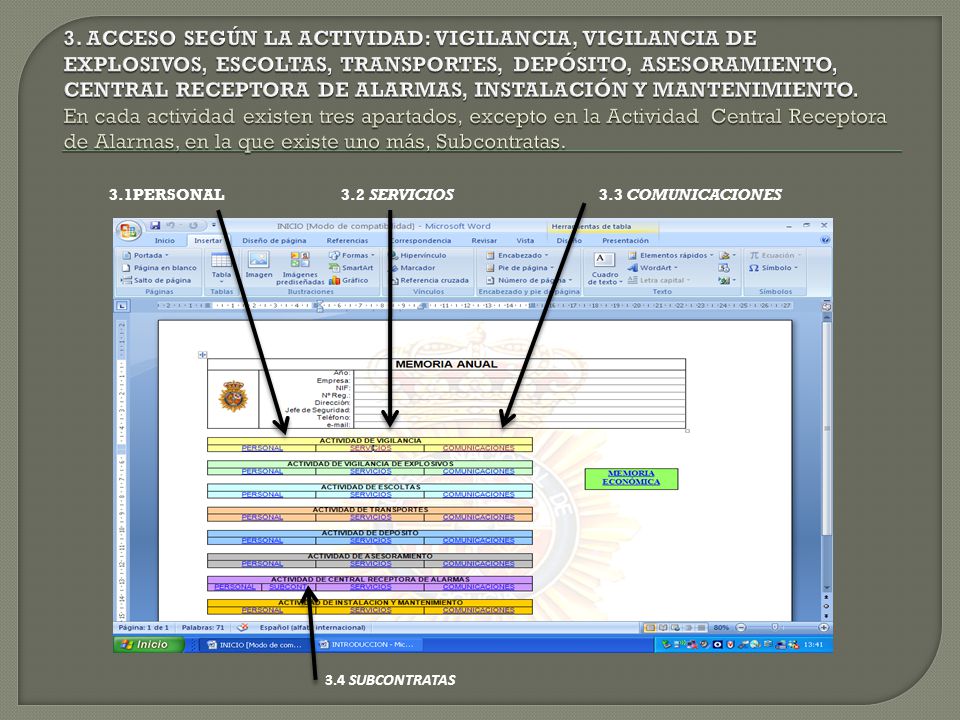Click the proofing errors icon in status bar

tap(242, 628)
